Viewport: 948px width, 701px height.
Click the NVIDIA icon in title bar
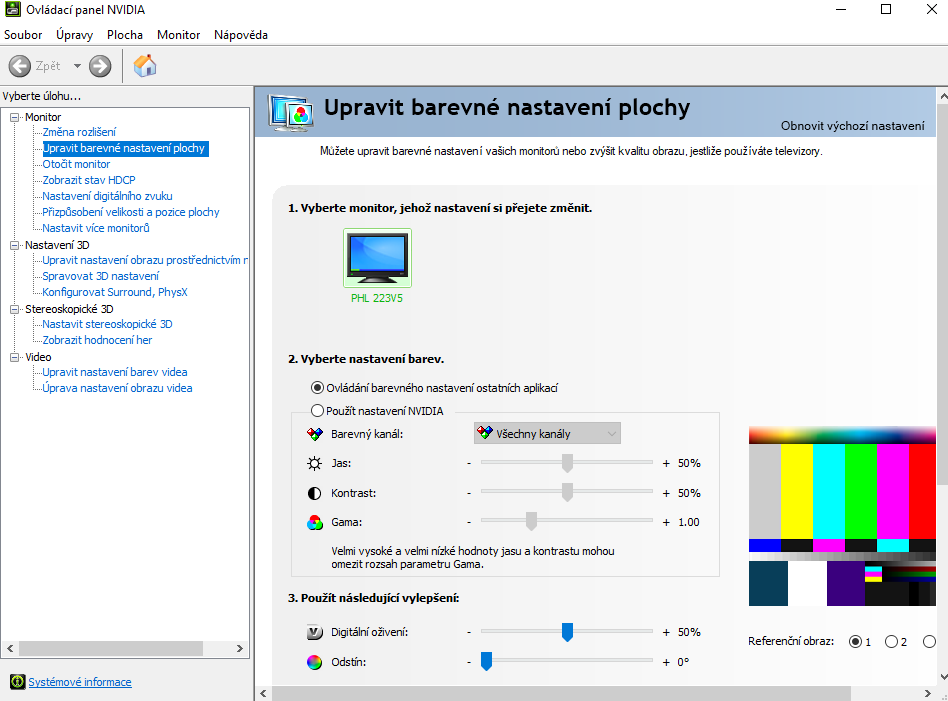[12, 10]
